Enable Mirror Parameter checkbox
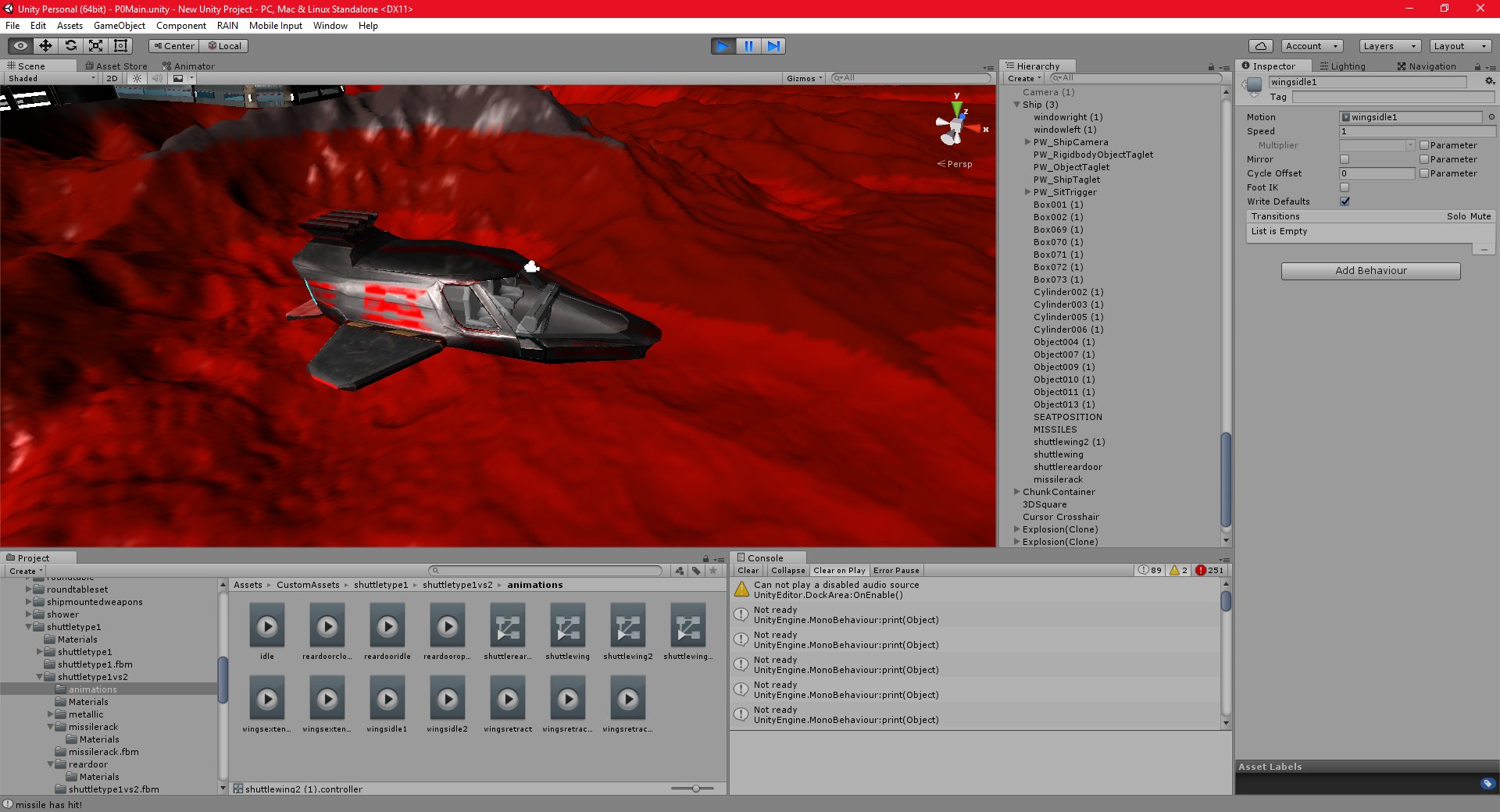The image size is (1500, 812). click(x=1424, y=159)
